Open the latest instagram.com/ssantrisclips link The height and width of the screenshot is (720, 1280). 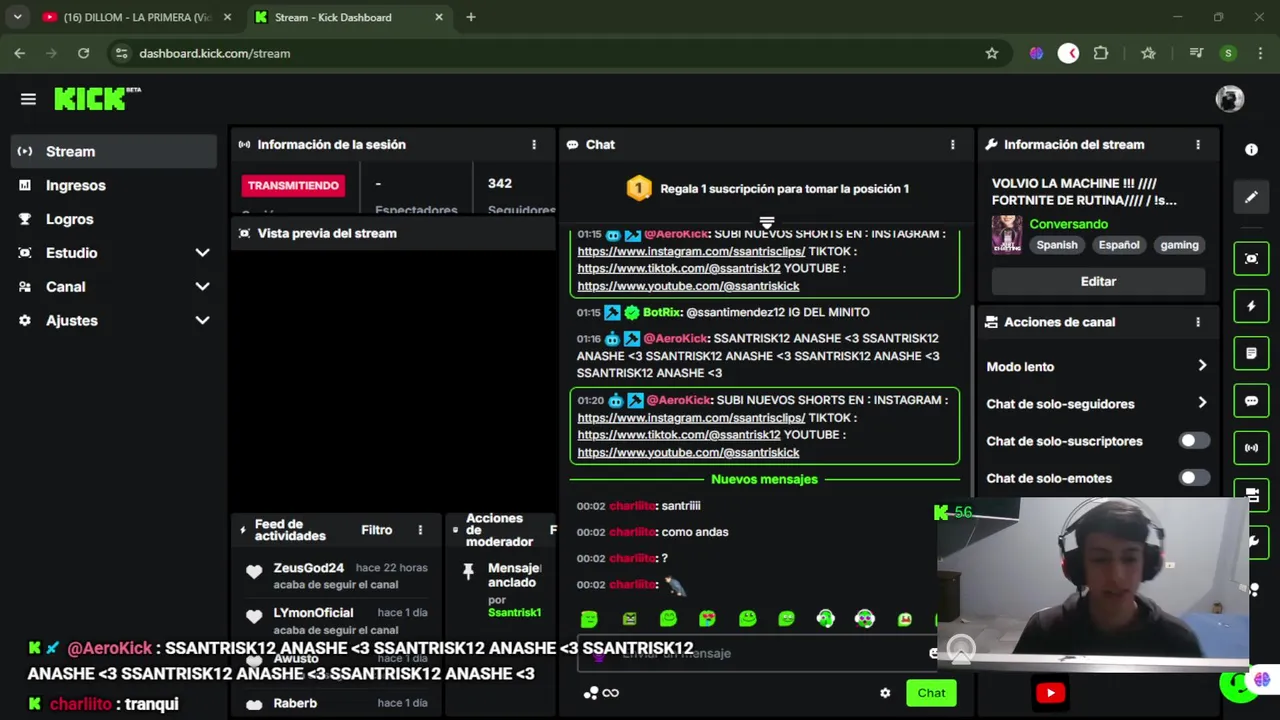point(691,418)
